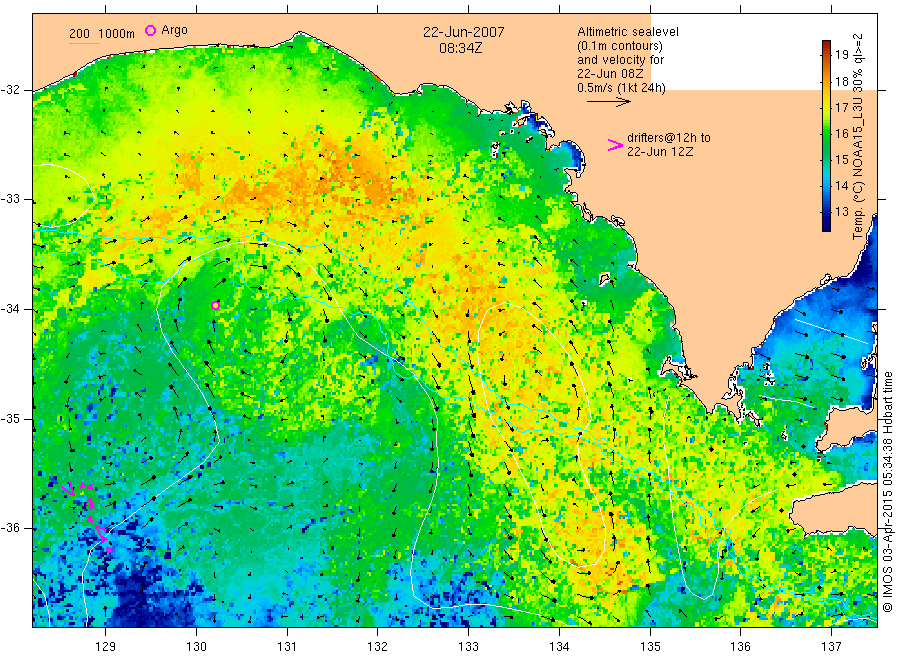Click the temperature color bar
The height and width of the screenshot is (660, 900).
click(x=826, y=136)
